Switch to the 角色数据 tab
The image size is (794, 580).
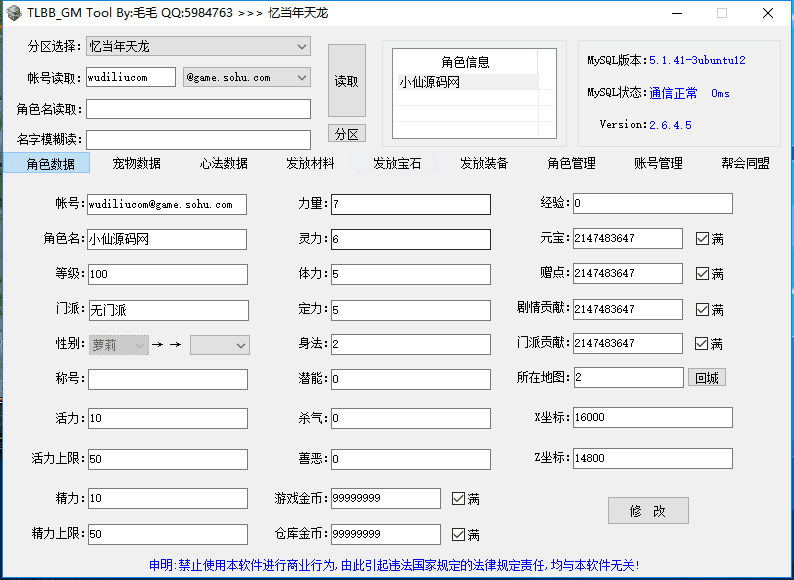[x=47, y=163]
